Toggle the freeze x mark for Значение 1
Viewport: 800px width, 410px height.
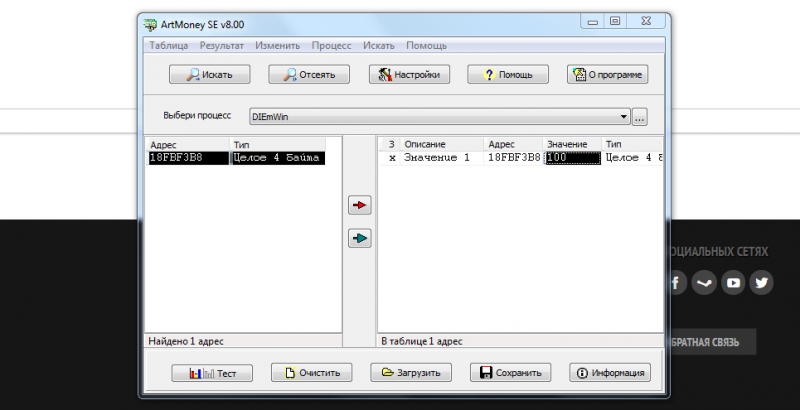(392, 158)
